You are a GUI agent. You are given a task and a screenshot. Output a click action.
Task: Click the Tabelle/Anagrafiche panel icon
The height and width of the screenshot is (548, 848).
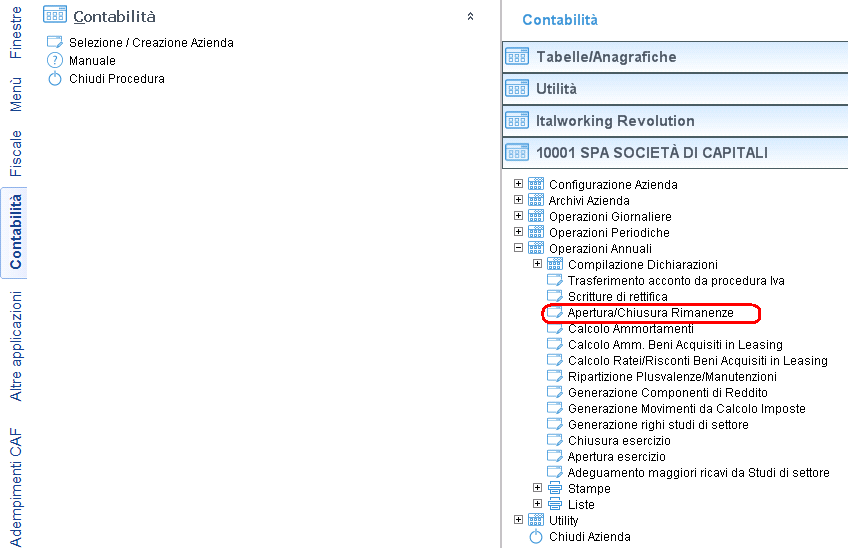[x=517, y=56]
